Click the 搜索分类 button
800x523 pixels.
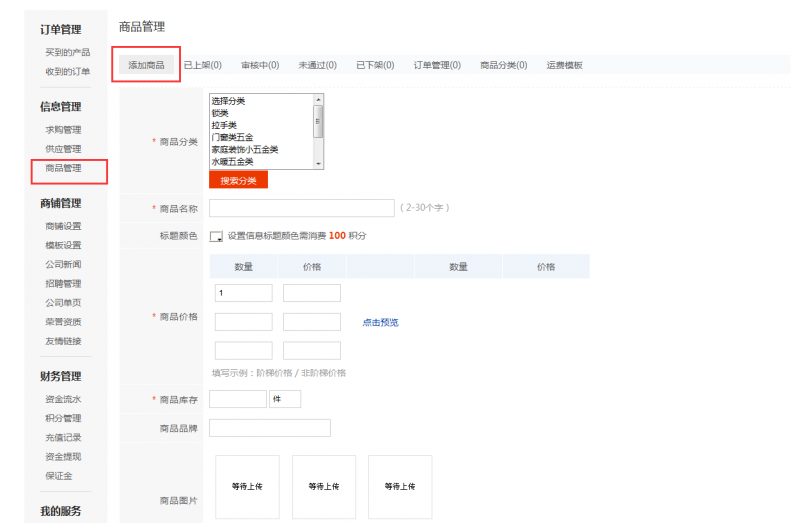238,180
